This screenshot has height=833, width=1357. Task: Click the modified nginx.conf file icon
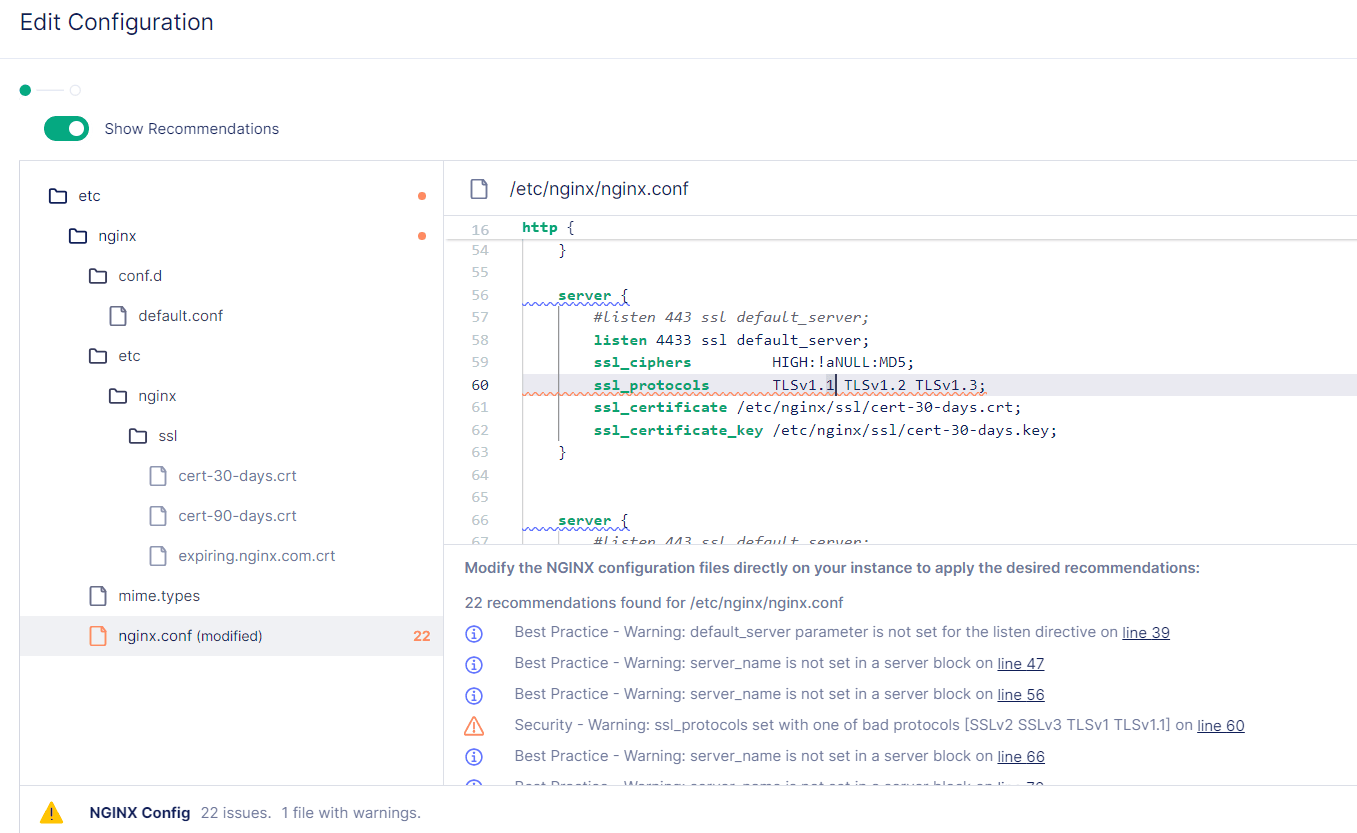pyautogui.click(x=98, y=636)
